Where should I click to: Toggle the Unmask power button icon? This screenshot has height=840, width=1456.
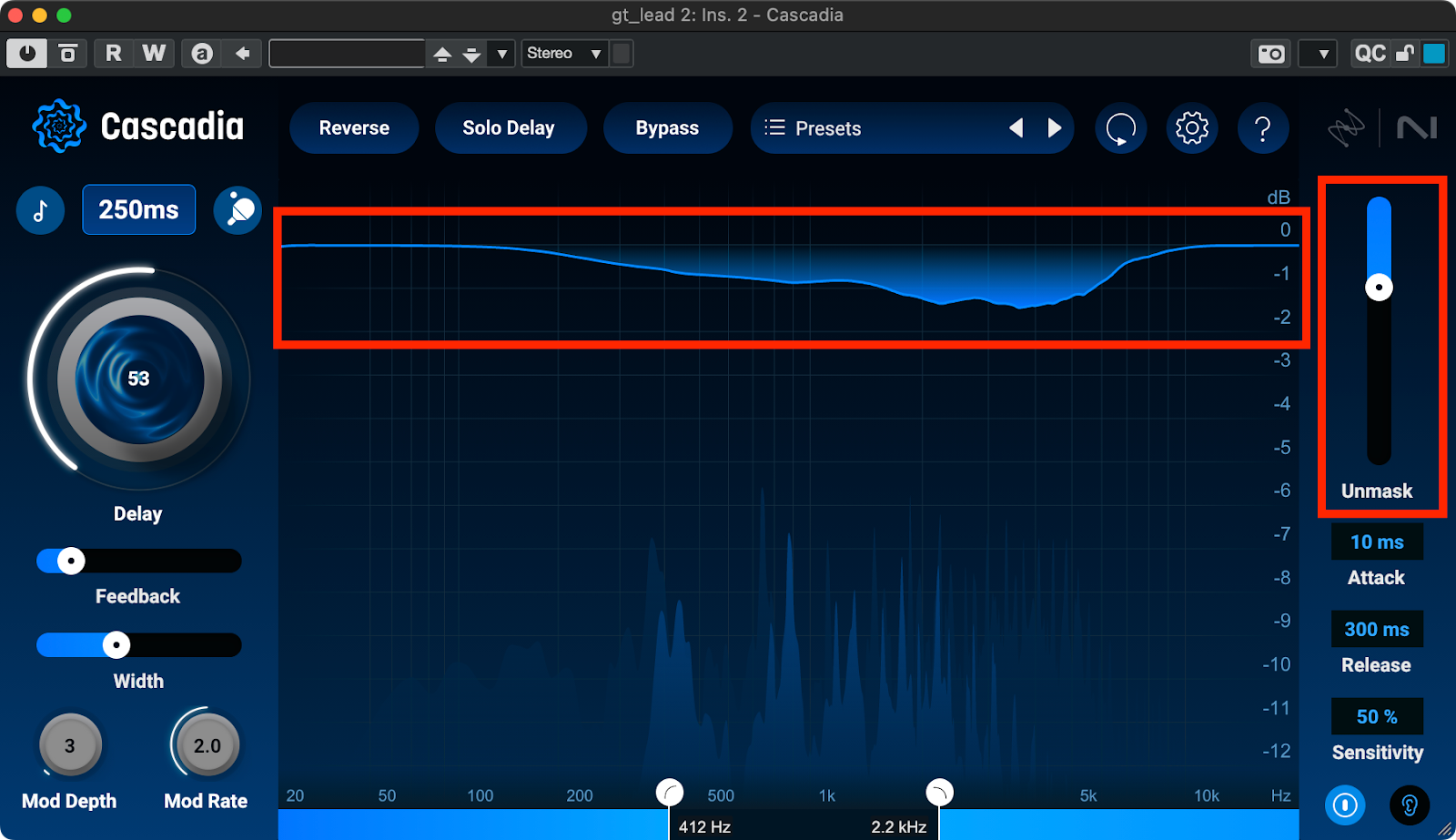[1345, 805]
